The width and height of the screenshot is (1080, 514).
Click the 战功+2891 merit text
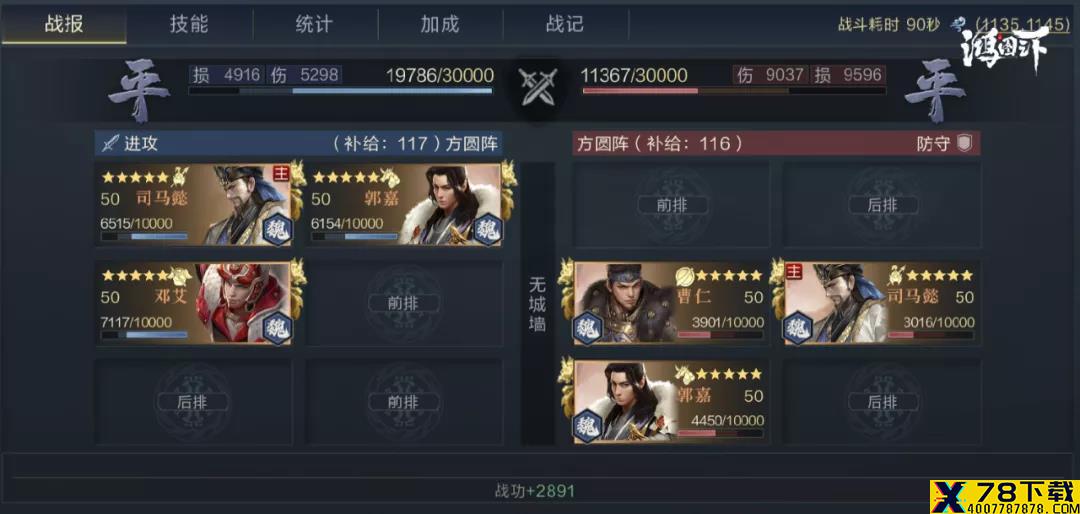(x=534, y=491)
